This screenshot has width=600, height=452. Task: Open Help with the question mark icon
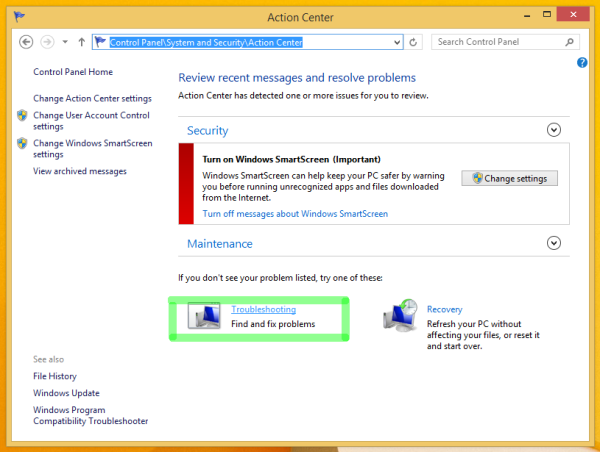click(x=582, y=62)
